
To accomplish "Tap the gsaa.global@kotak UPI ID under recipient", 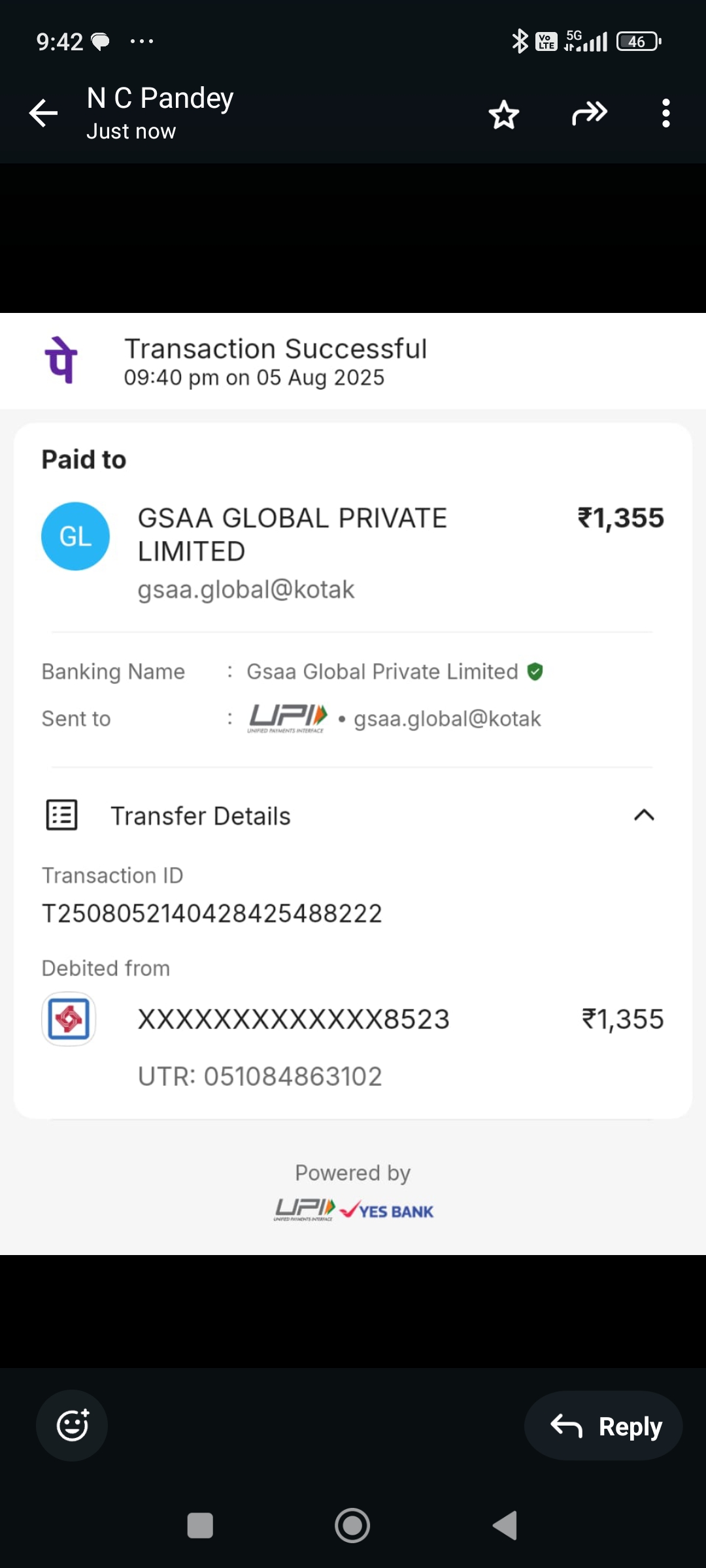I will tap(246, 589).
